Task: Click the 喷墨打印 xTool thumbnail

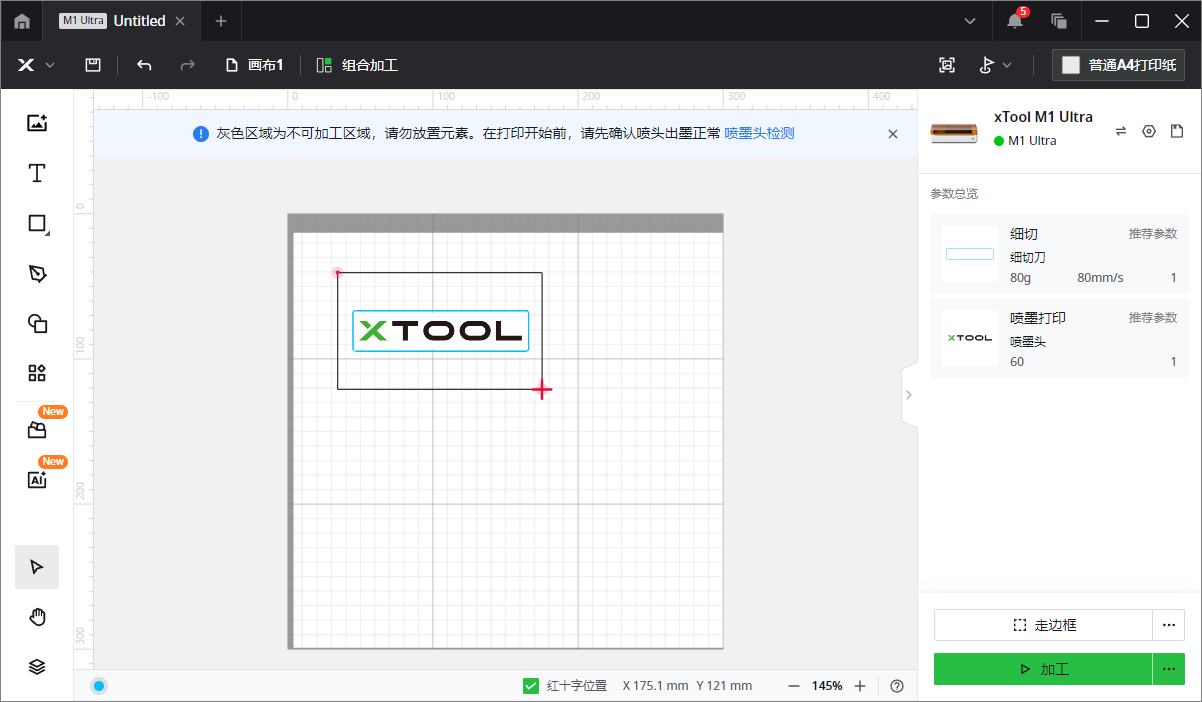Action: pyautogui.click(x=970, y=338)
